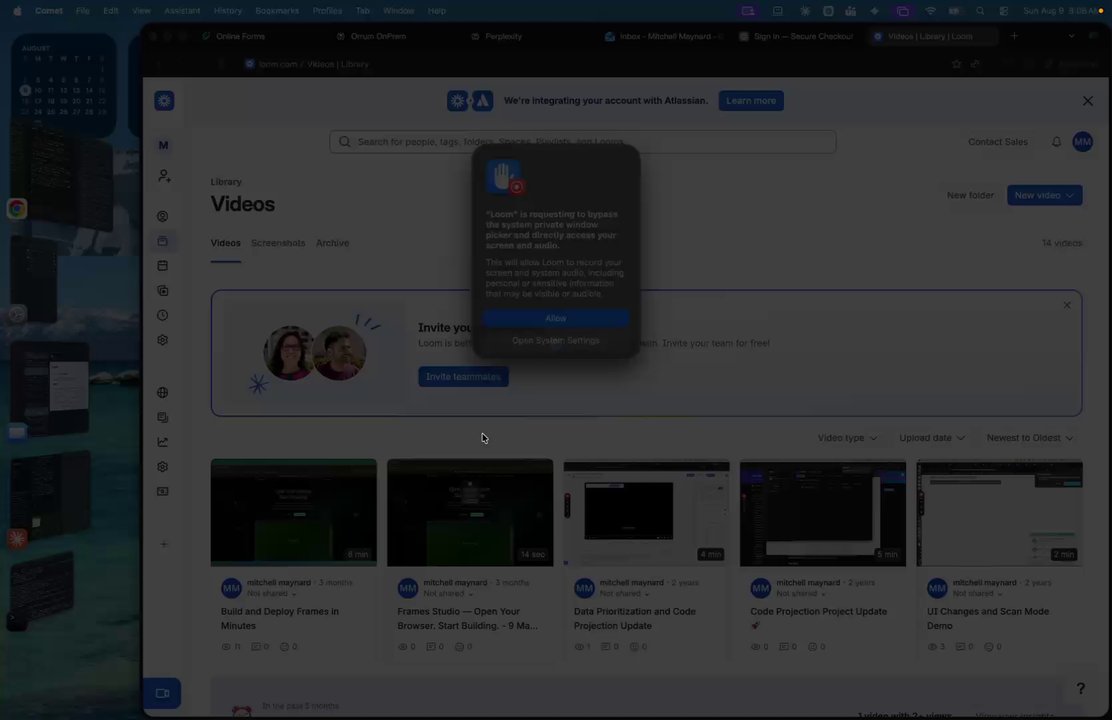1112x720 pixels.
Task: Click the blue camera record button bottom-left
Action: pos(162,693)
